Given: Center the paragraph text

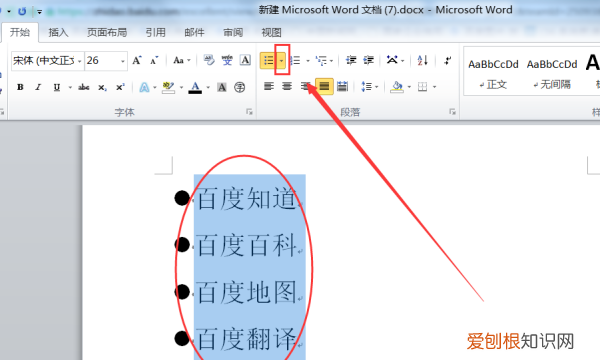Looking at the screenshot, I should [287, 86].
